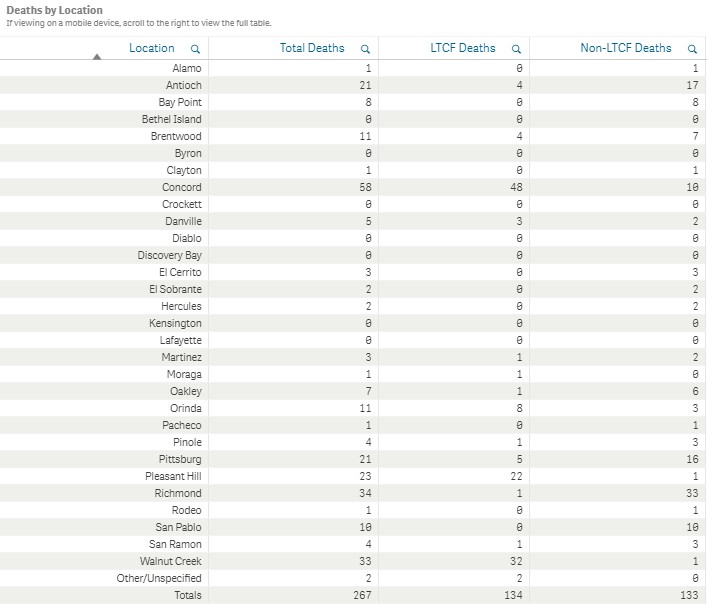Click the Non-LTCF Deaths search icon
Screen dimensions: 707x605
click(x=692, y=48)
